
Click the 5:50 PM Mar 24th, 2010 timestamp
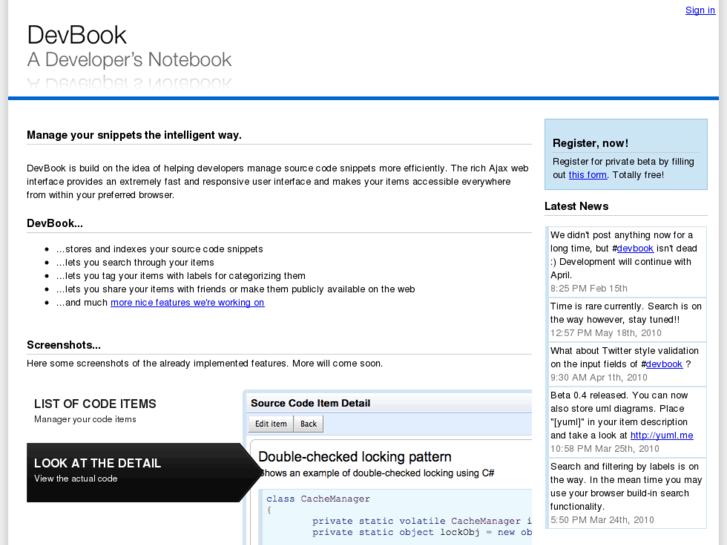[x=602, y=520]
